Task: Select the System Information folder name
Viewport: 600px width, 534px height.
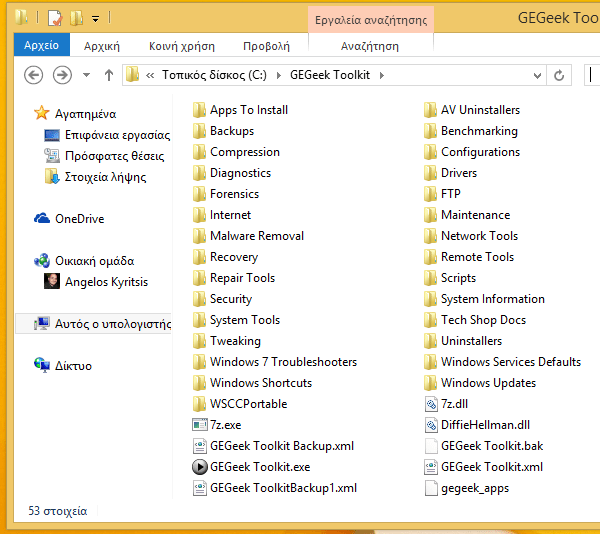Action: (x=492, y=299)
